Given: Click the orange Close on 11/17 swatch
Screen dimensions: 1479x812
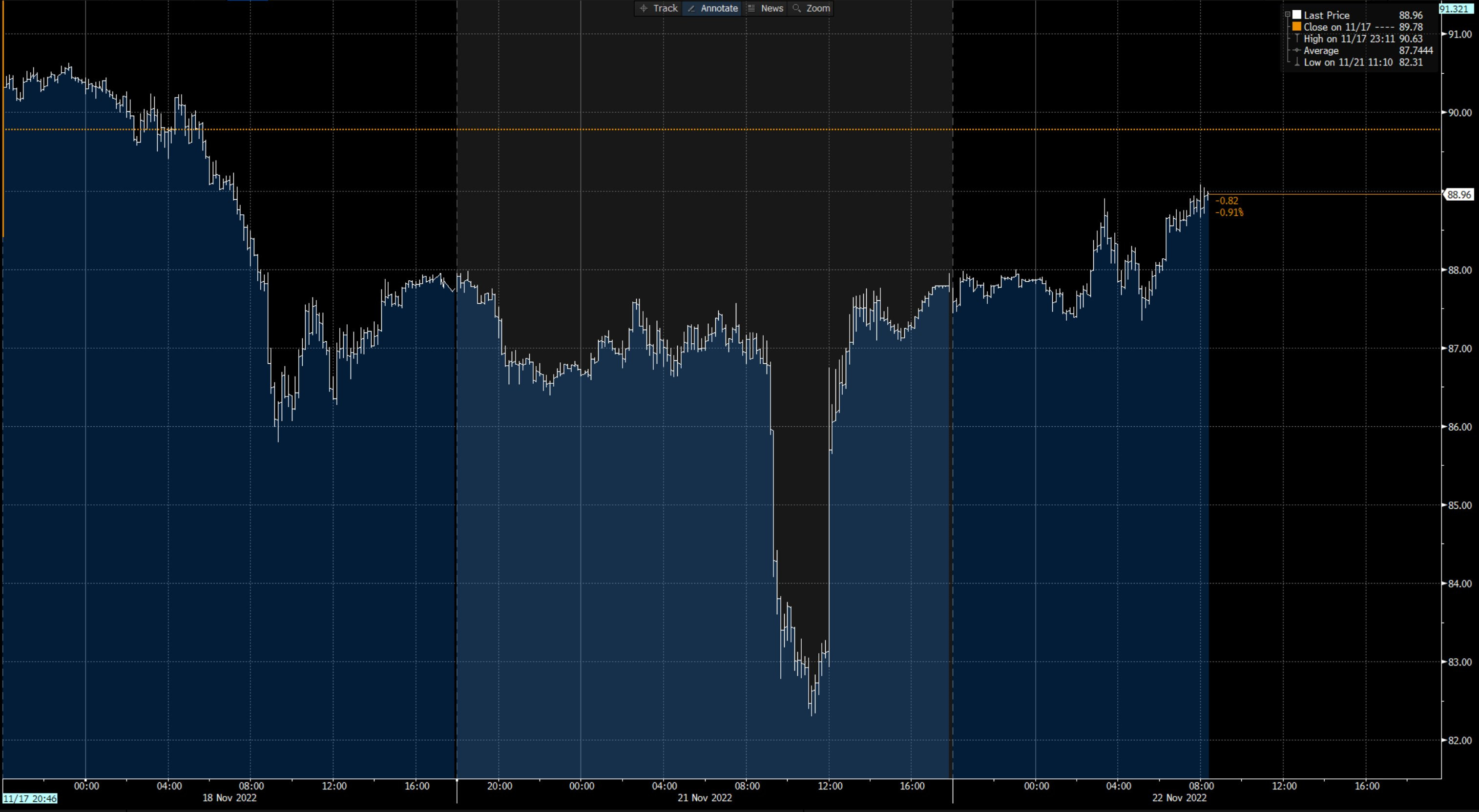Looking at the screenshot, I should click(1296, 26).
